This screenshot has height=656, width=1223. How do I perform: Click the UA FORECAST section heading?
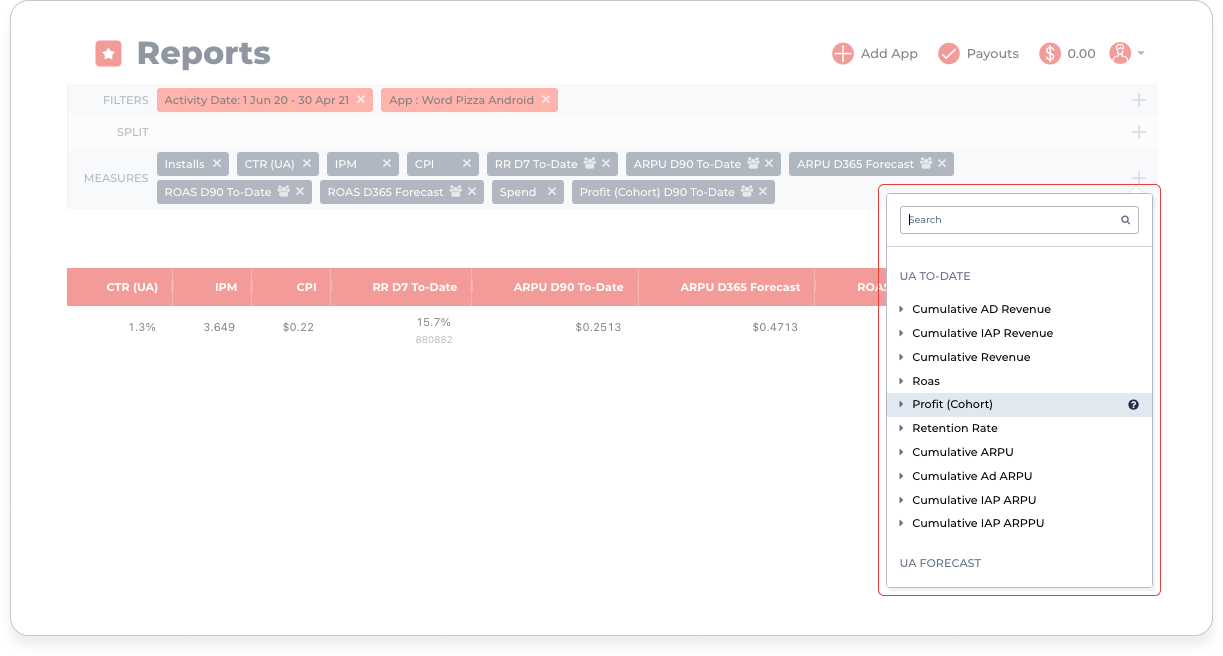(x=940, y=563)
